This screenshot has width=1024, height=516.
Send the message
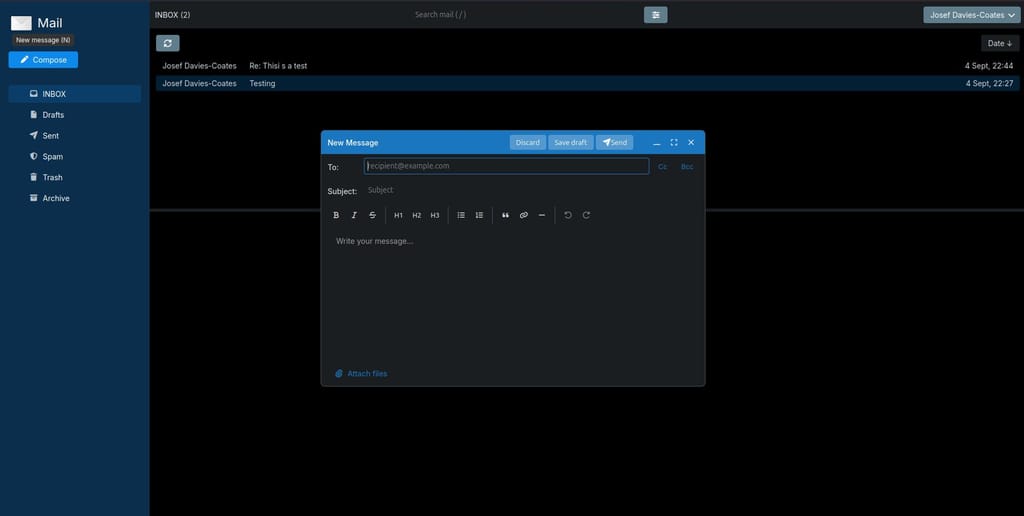point(615,142)
